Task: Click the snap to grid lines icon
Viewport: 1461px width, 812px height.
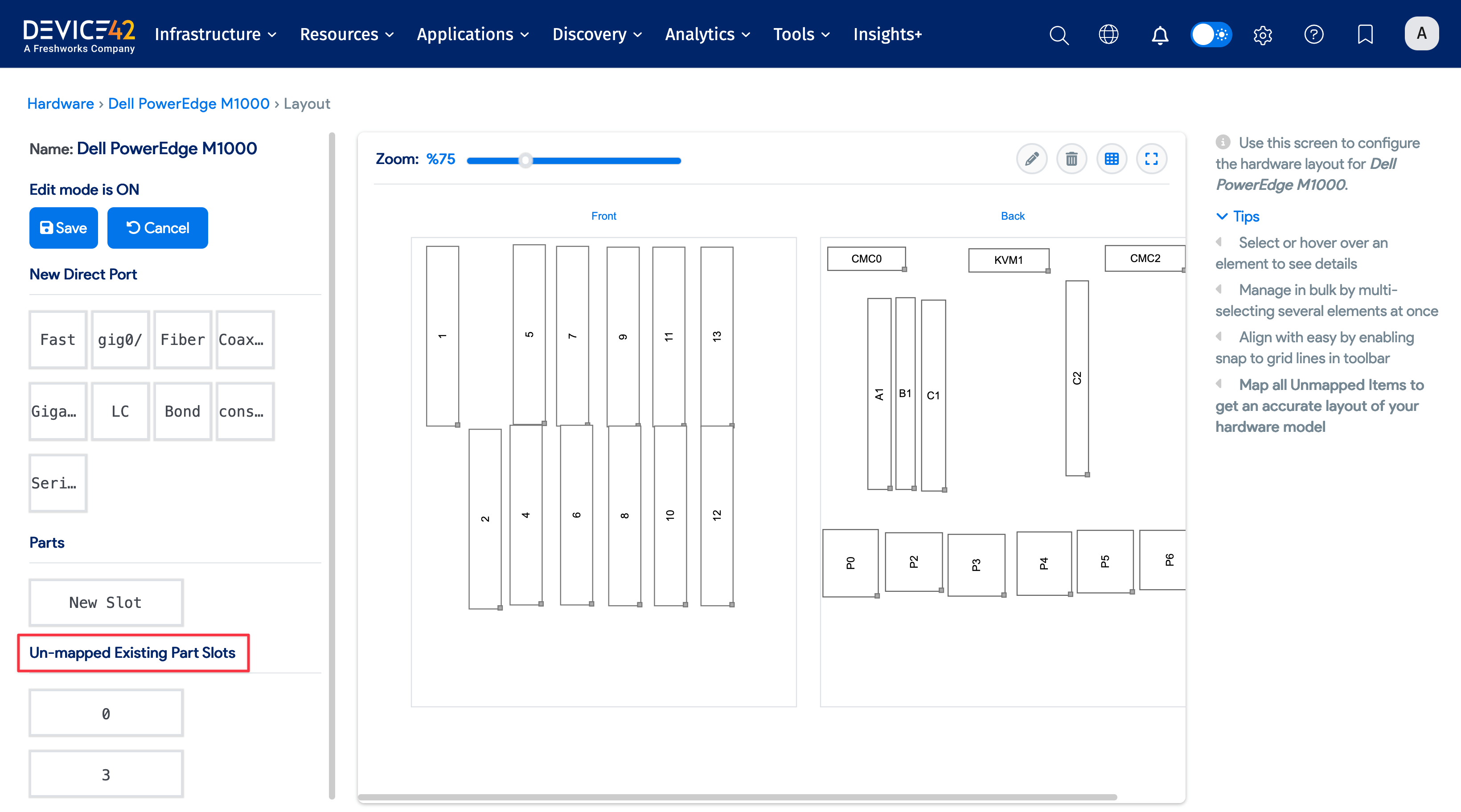Action: tap(1112, 159)
